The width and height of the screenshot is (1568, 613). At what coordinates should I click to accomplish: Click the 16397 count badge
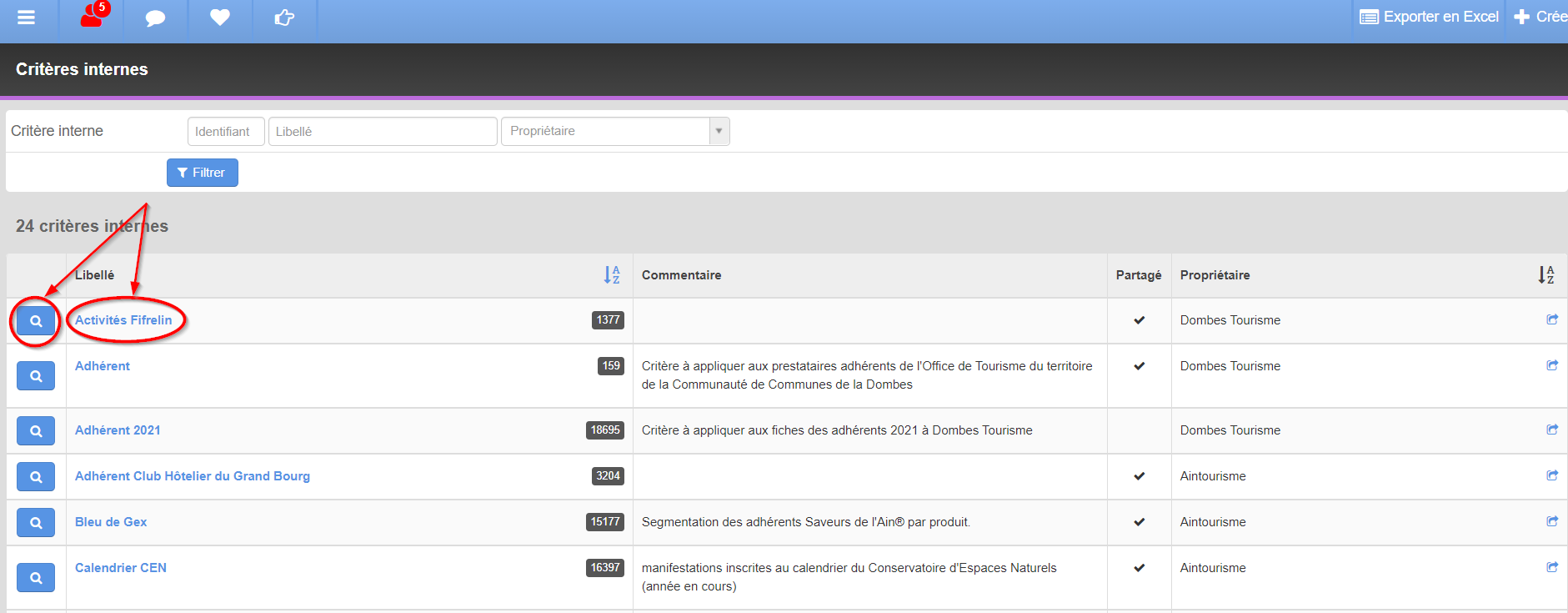point(605,568)
